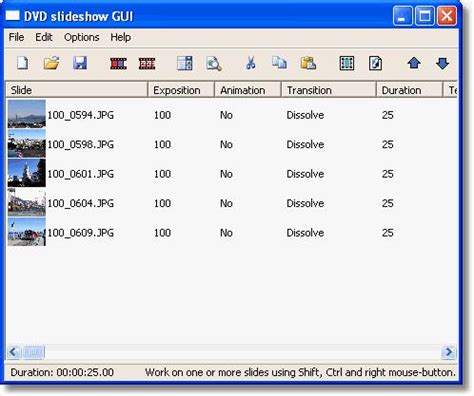This screenshot has height=396, width=474.
Task: Click the horizontal scrollbar thumb
Action: 33,352
